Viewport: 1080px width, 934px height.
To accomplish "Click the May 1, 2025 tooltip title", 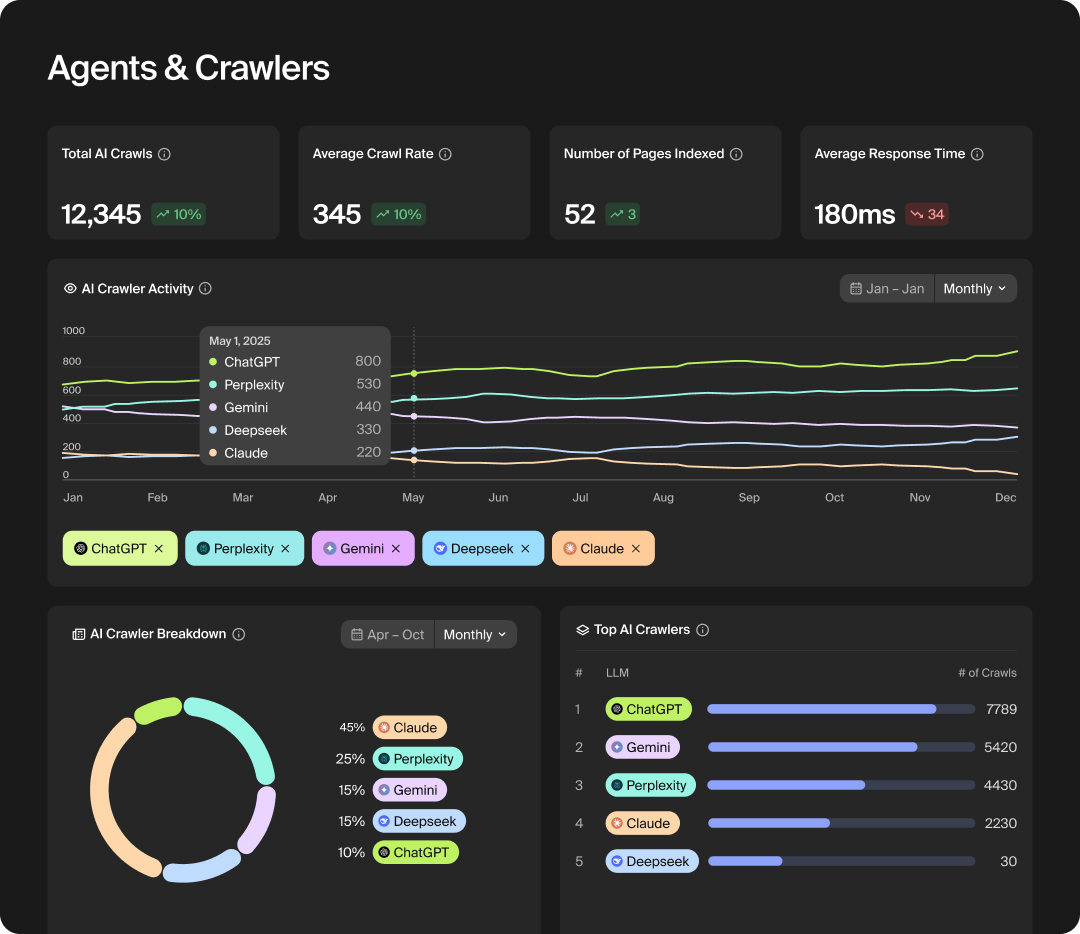I will pyautogui.click(x=240, y=341).
